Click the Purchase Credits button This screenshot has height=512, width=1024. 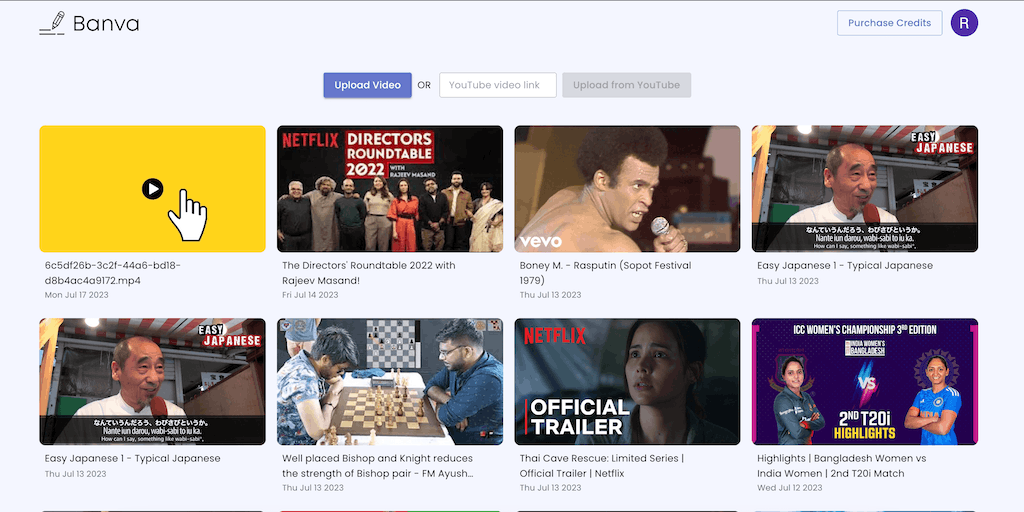(889, 23)
